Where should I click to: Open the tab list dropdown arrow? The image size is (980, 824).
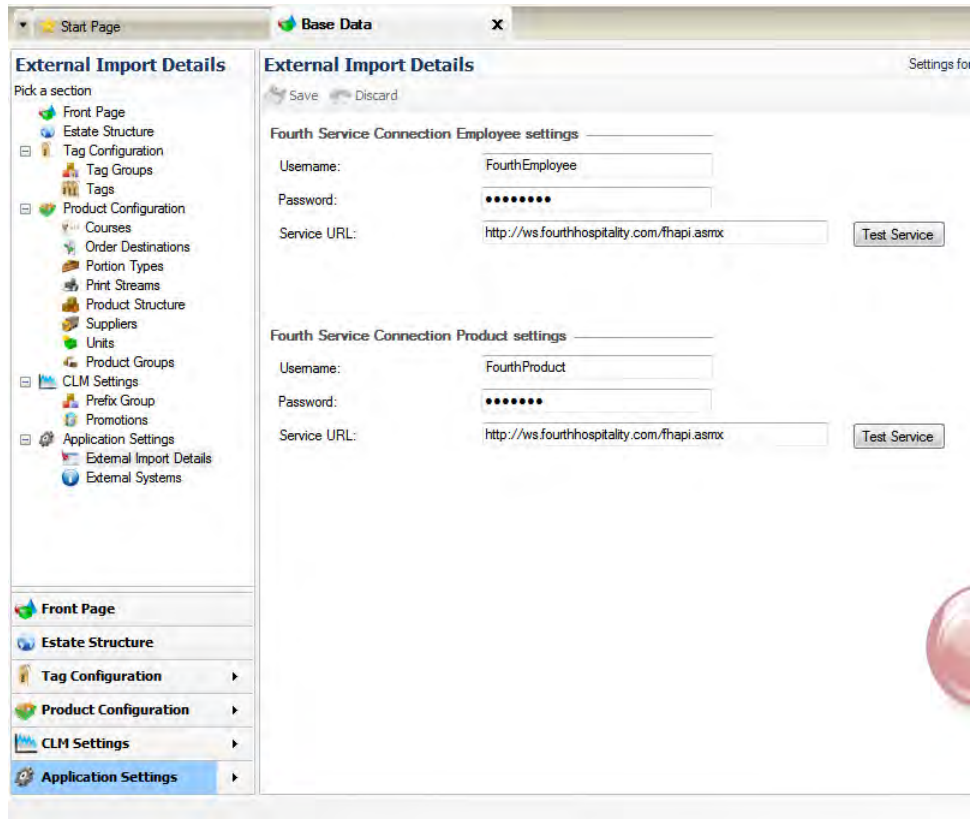tap(24, 26)
